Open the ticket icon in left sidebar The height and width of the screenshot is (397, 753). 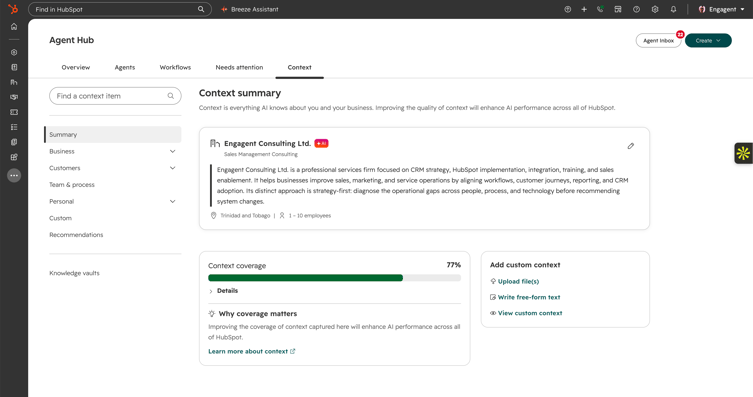click(x=14, y=112)
